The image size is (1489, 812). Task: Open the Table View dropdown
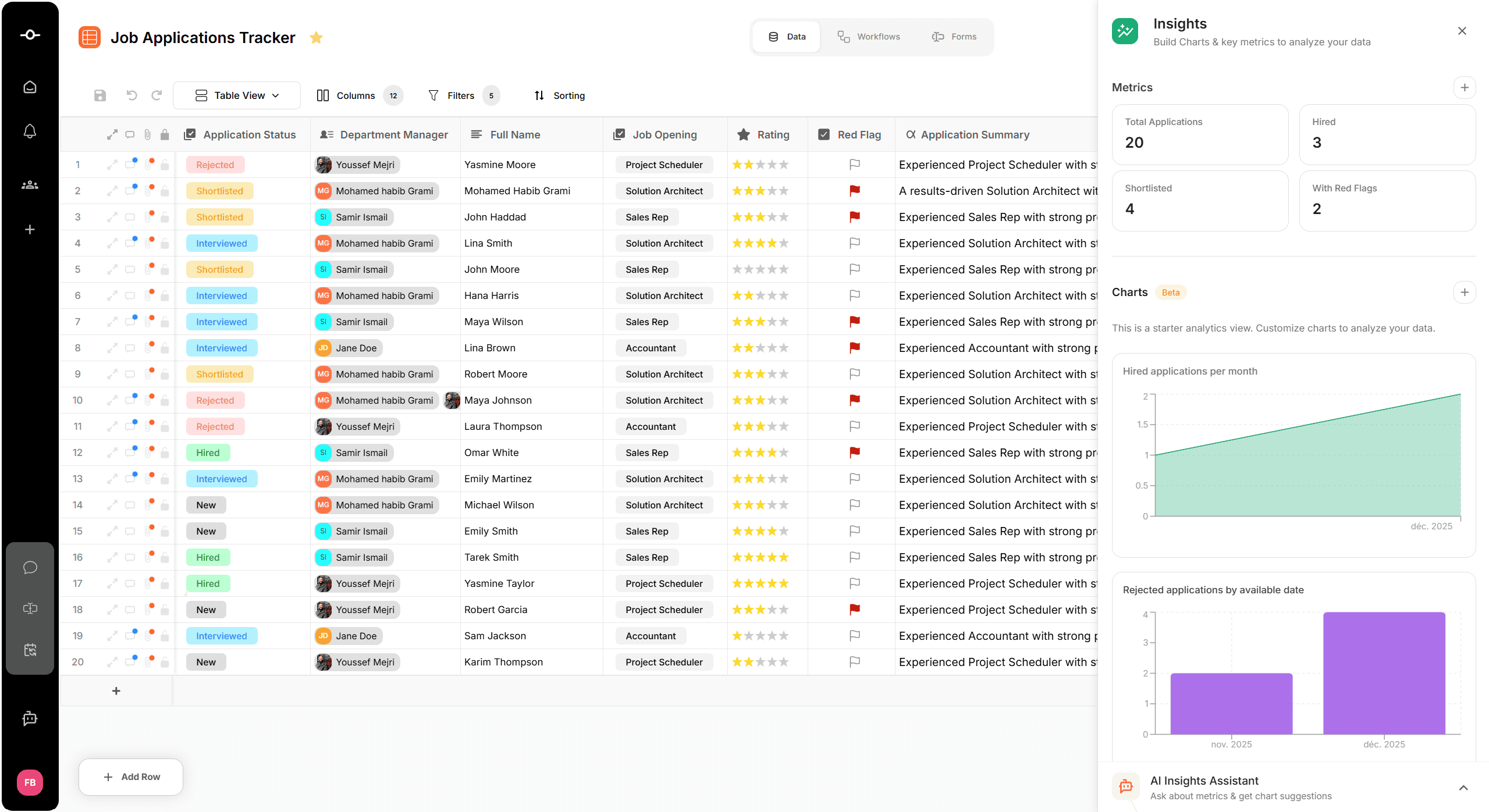[237, 95]
